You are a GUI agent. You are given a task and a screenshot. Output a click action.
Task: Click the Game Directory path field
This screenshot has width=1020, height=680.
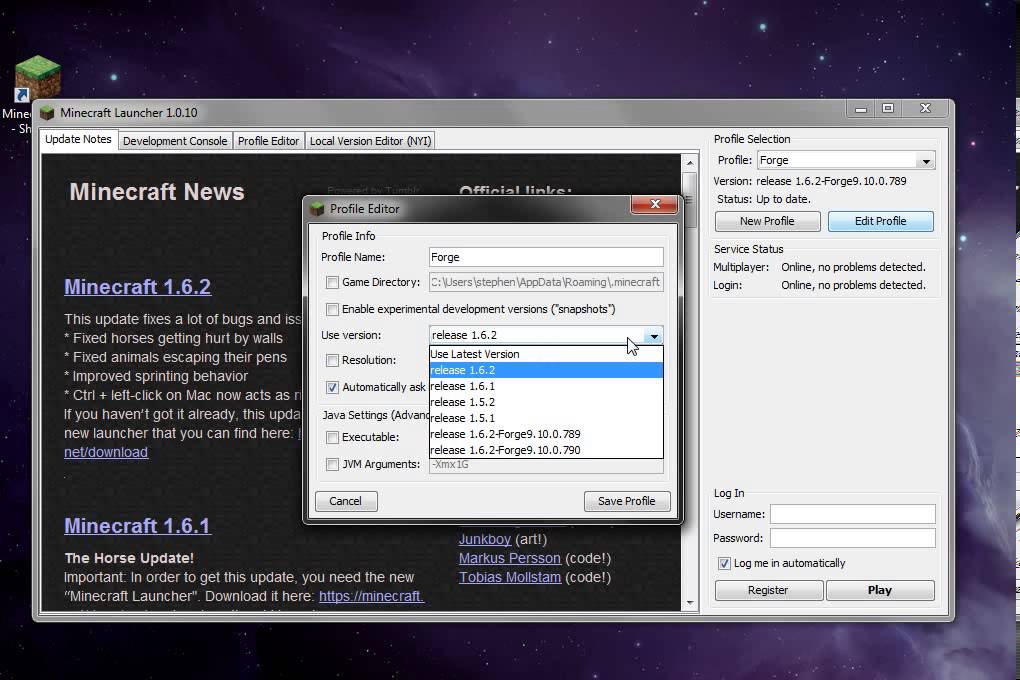(x=546, y=282)
